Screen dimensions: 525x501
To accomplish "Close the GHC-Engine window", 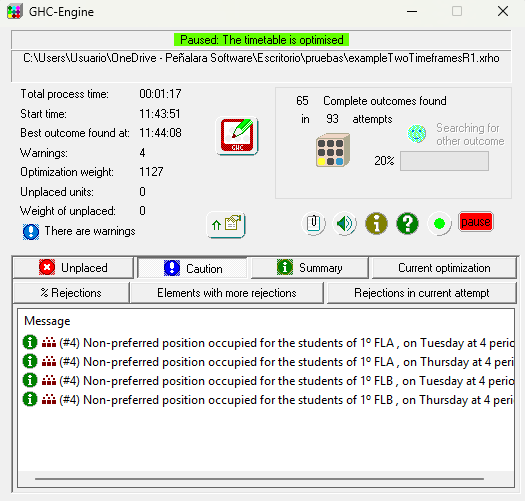I will tap(503, 11).
